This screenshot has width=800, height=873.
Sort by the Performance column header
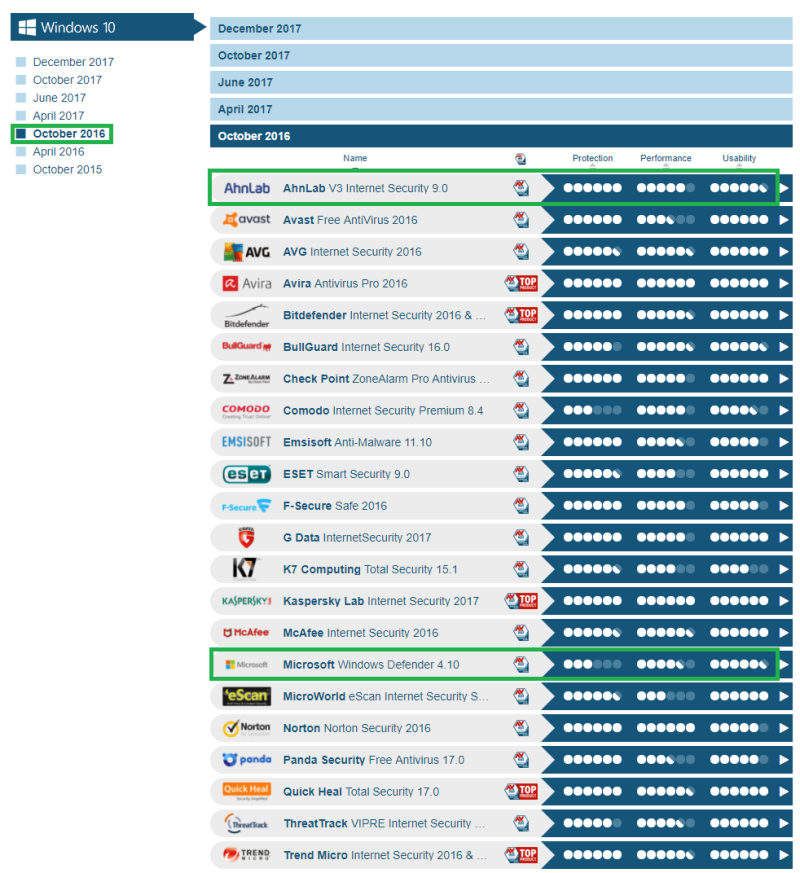(666, 158)
